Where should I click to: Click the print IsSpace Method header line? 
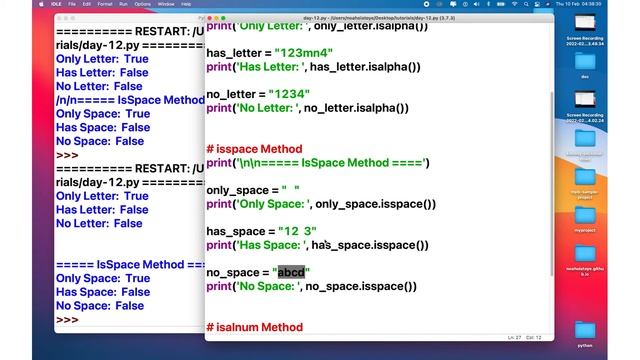pyautogui.click(x=318, y=163)
